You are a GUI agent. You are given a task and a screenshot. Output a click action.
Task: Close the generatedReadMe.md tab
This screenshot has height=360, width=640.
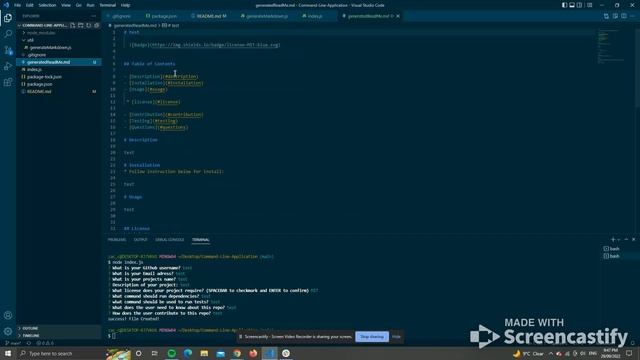(398, 16)
